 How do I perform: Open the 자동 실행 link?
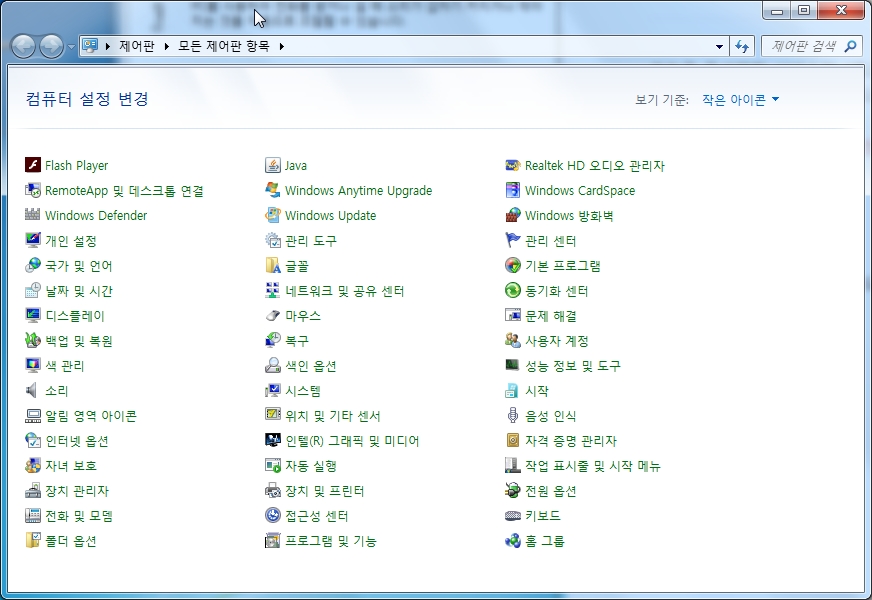tap(311, 466)
